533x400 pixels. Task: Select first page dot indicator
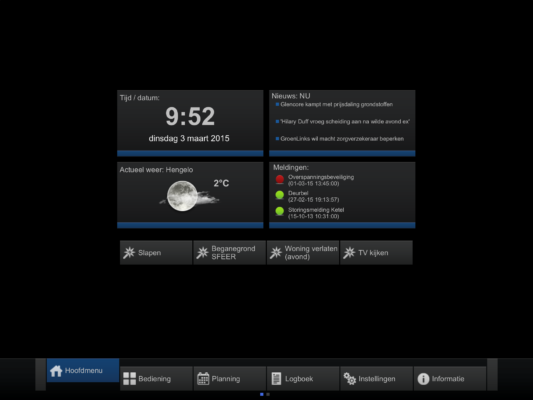click(x=262, y=394)
